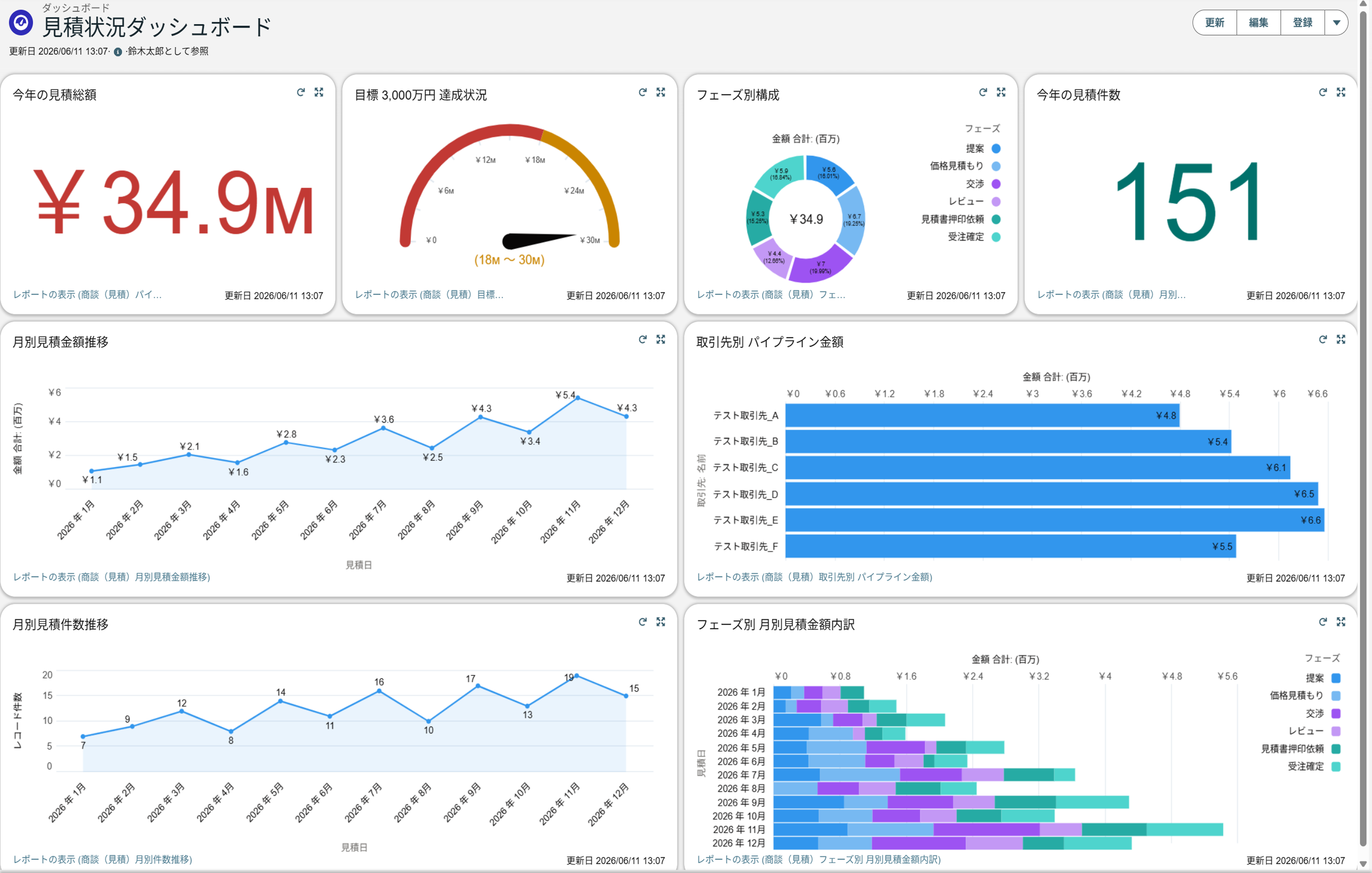Refresh the フェーズ別構成 donut chart widget
This screenshot has height=873, width=1372.
pyautogui.click(x=983, y=92)
